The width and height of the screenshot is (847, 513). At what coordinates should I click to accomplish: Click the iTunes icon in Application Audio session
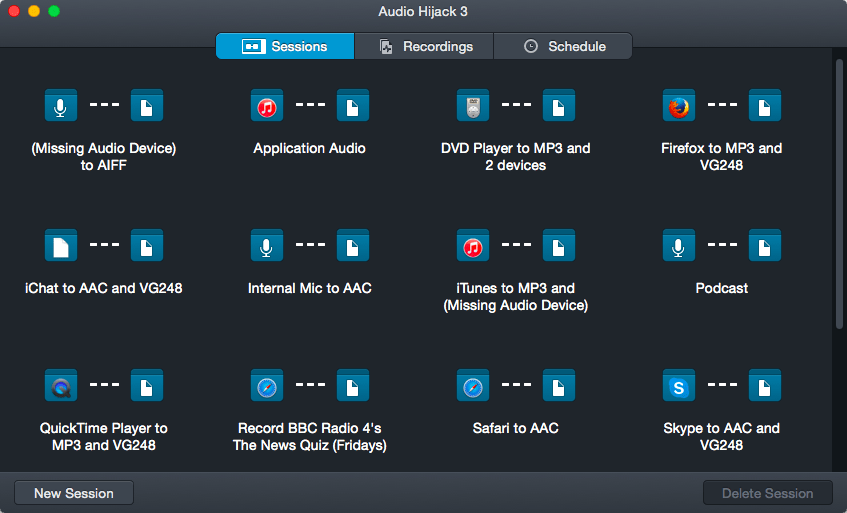coord(267,106)
